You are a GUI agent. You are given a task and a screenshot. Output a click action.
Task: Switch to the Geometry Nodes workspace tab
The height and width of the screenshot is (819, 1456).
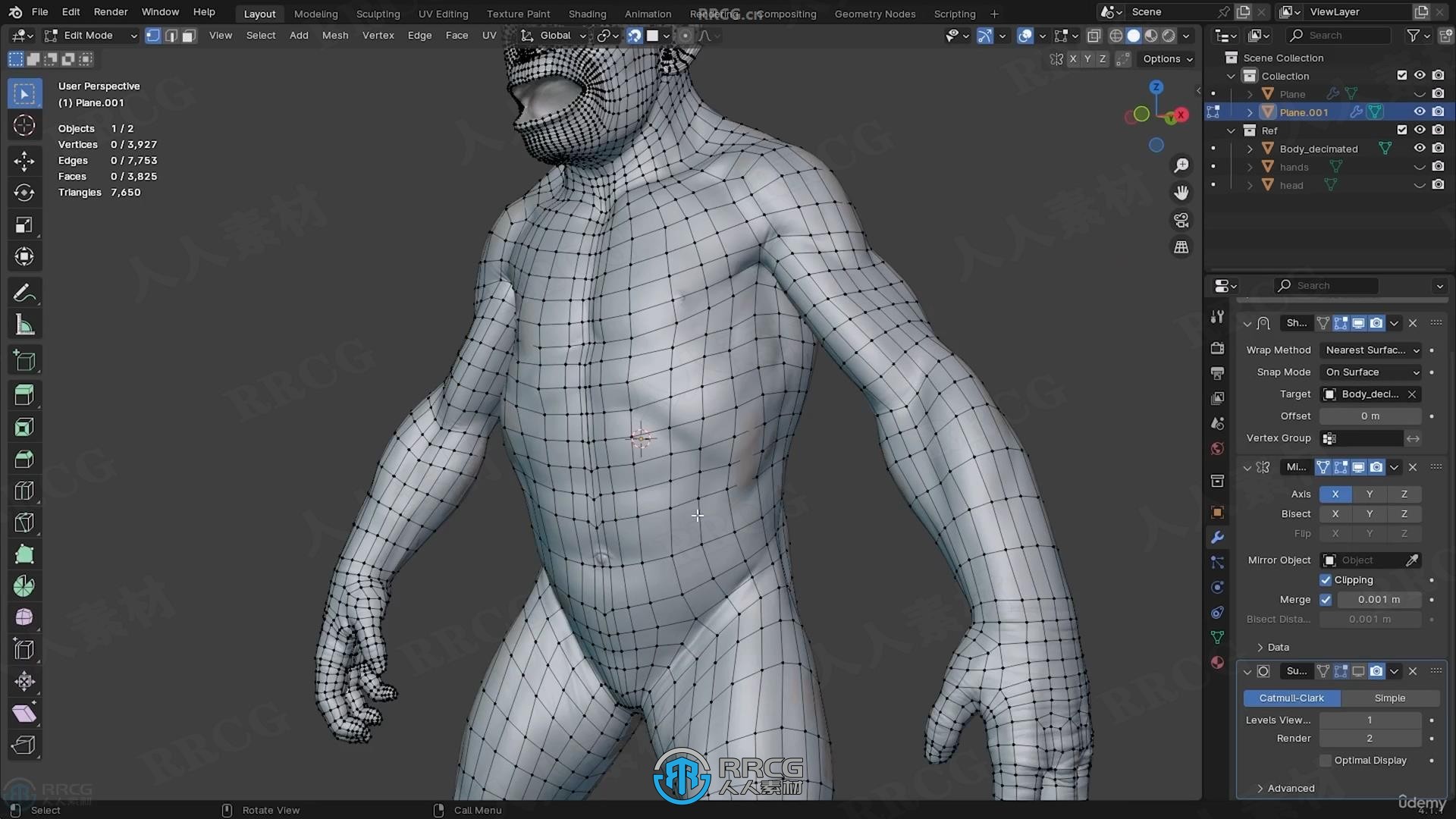tap(875, 14)
